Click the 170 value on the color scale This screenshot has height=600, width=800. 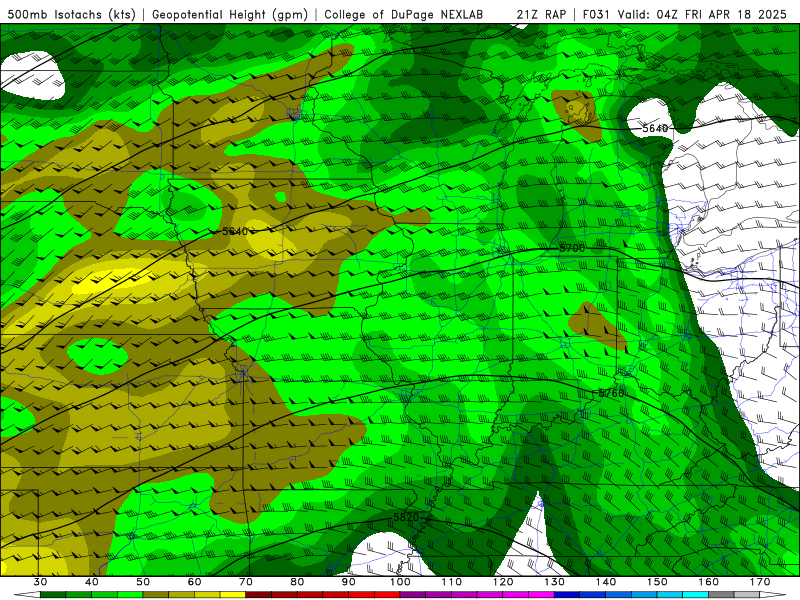(760, 582)
